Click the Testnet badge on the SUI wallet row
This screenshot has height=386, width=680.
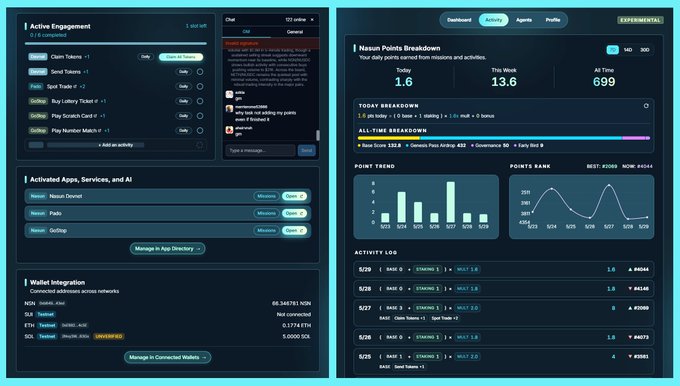46,314
